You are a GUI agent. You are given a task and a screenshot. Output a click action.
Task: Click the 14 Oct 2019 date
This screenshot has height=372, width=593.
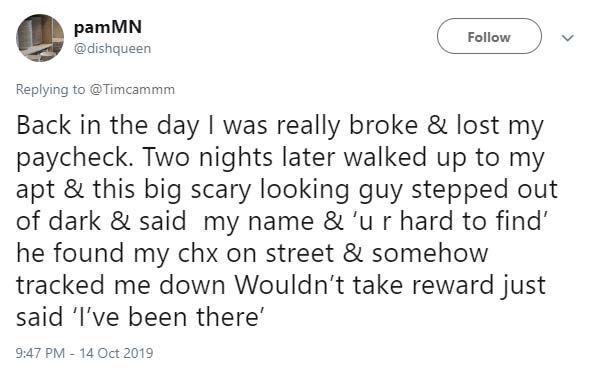pyautogui.click(x=116, y=353)
